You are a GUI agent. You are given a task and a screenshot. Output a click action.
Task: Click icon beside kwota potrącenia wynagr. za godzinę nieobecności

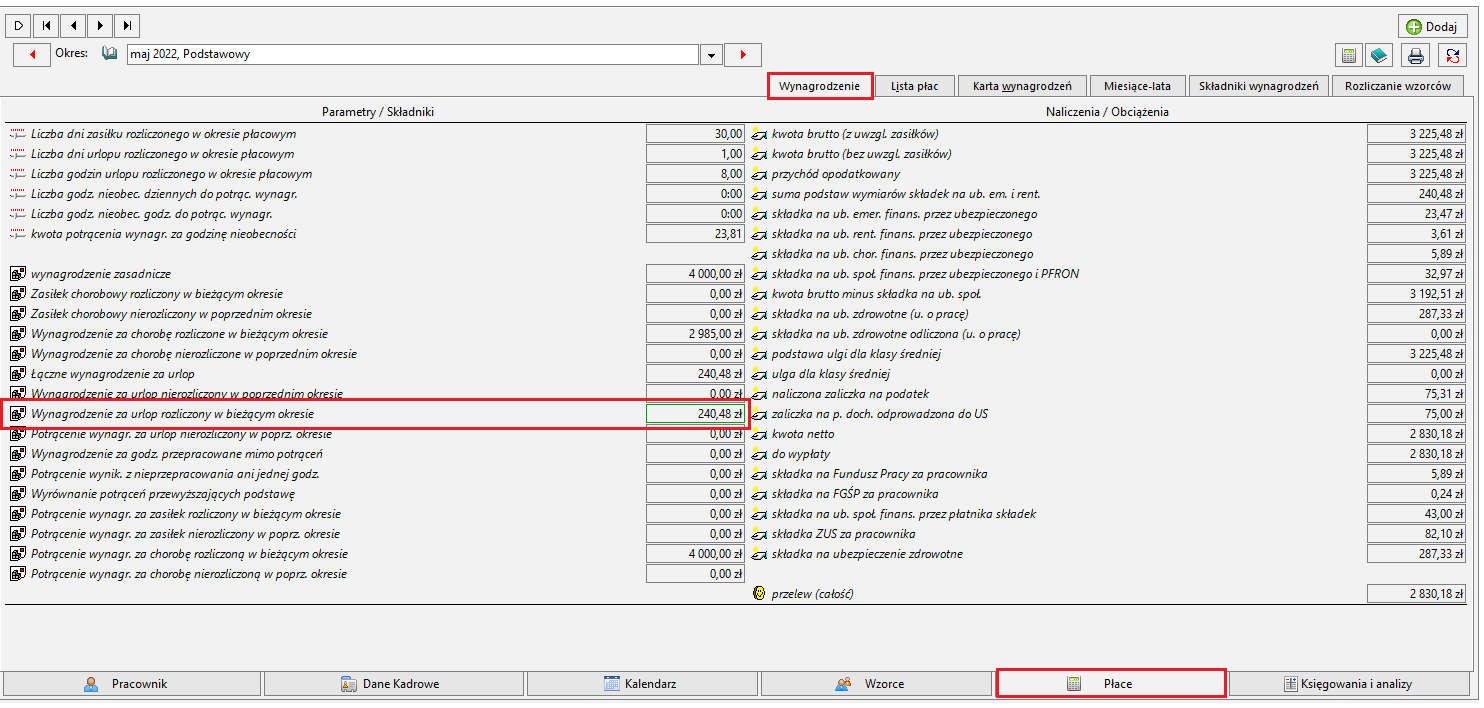(17, 234)
